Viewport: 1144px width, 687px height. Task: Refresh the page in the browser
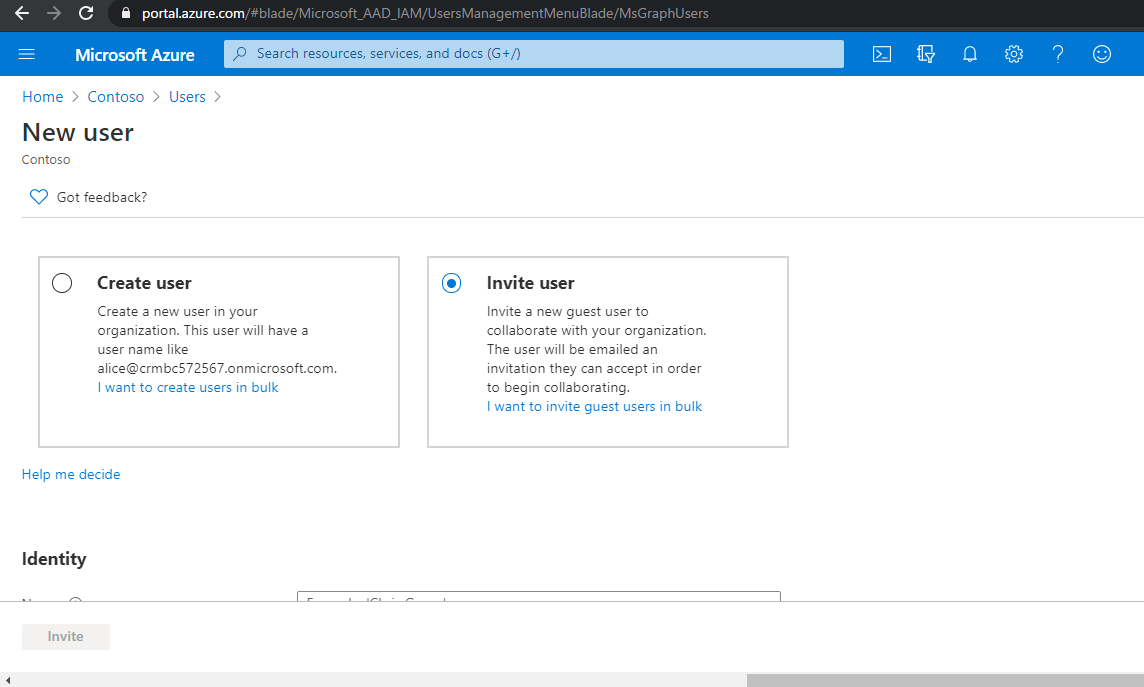86,14
